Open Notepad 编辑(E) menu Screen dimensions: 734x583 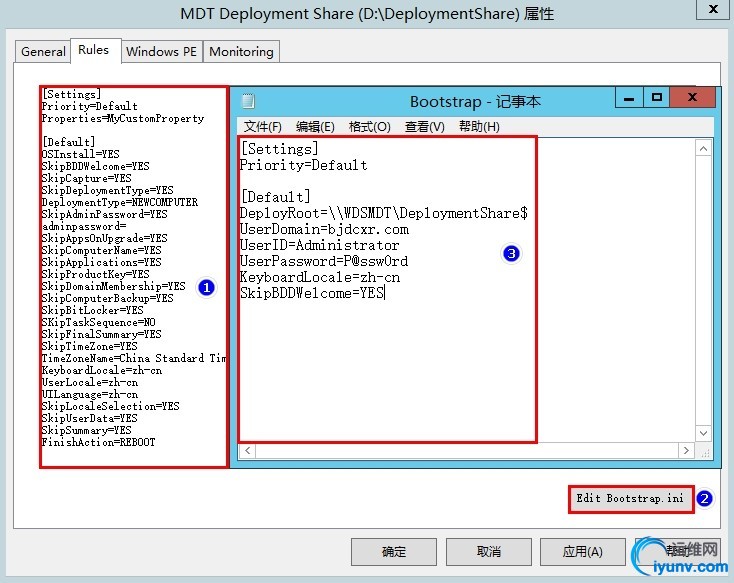(x=315, y=126)
